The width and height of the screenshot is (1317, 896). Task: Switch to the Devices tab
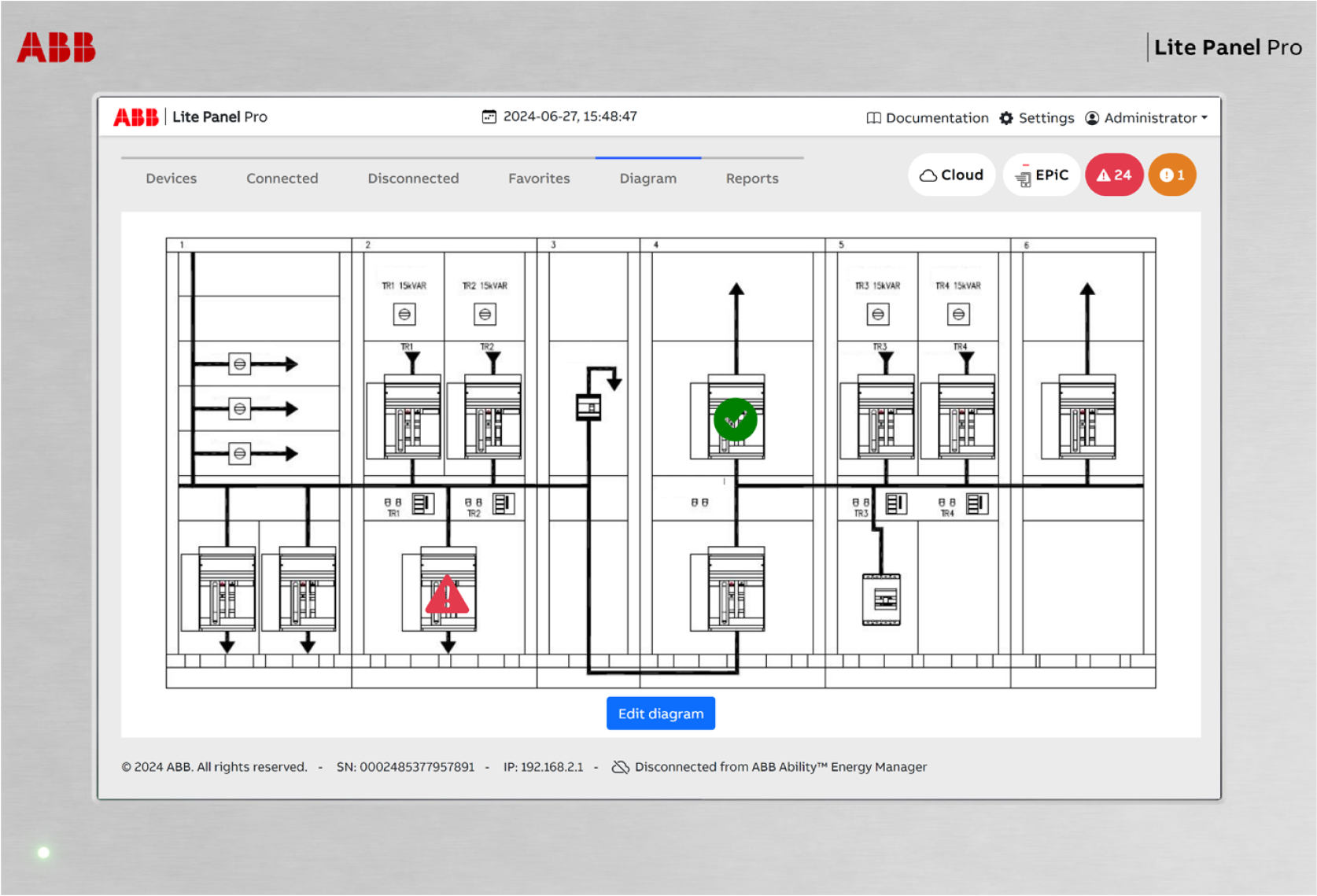tap(171, 179)
